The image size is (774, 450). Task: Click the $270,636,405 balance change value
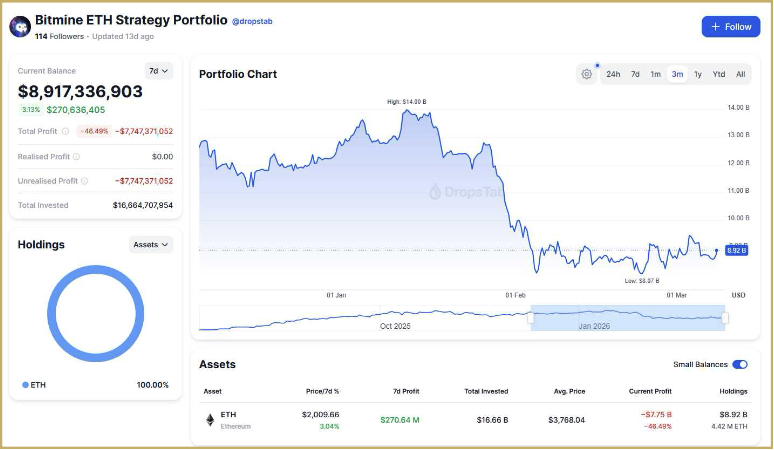76,110
